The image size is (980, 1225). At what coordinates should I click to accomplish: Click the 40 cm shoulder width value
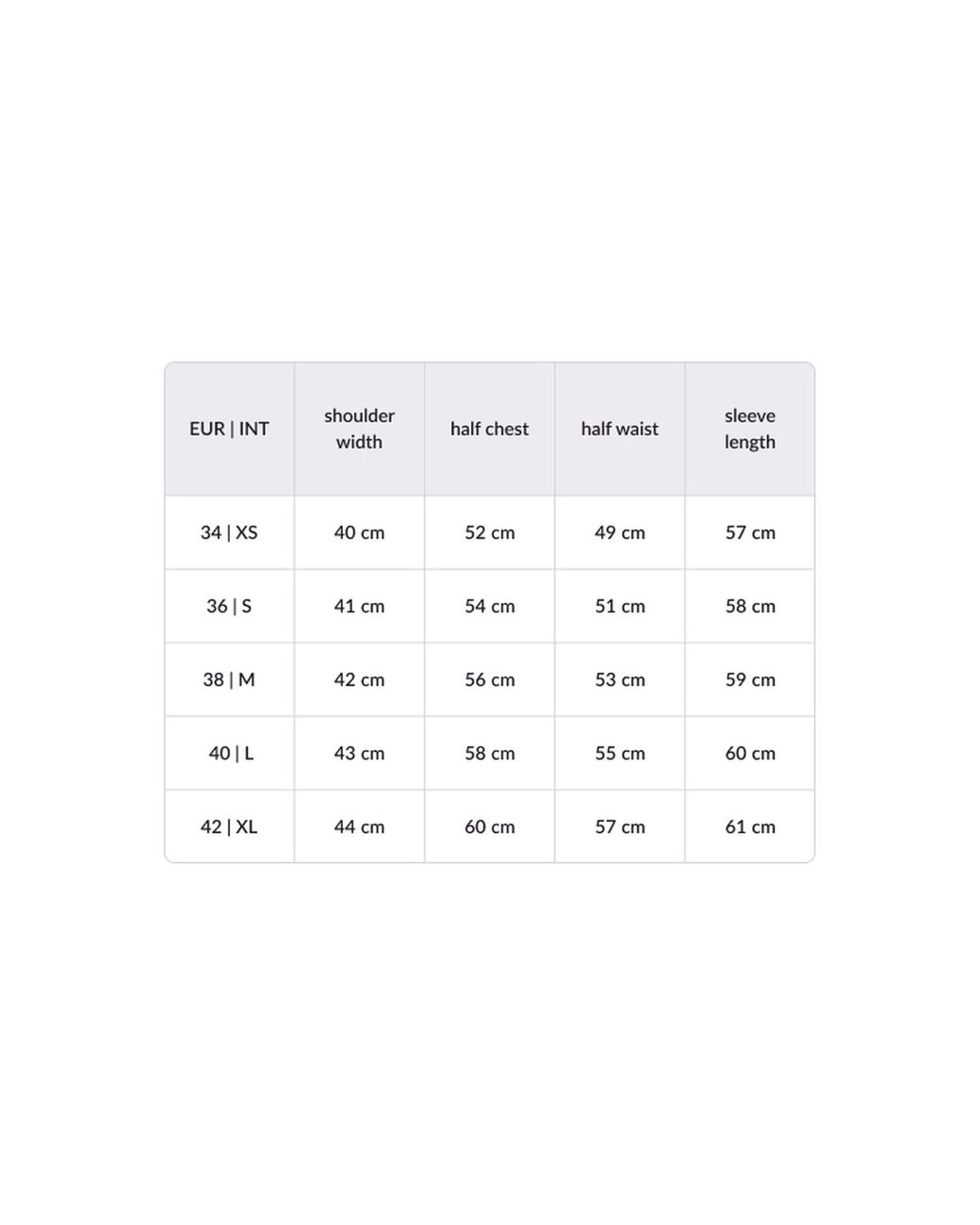point(359,532)
